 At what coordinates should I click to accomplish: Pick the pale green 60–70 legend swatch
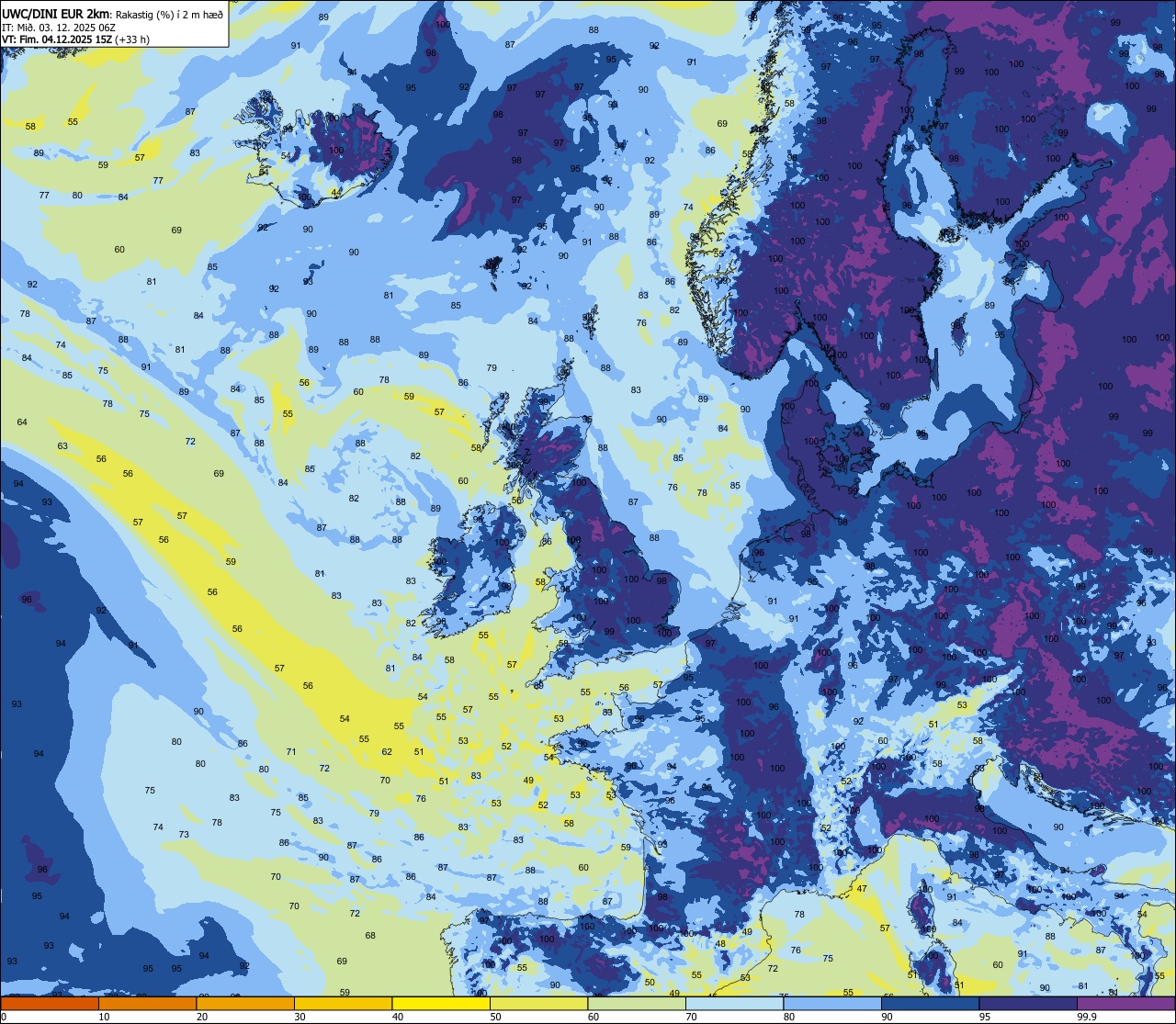coord(637,1003)
